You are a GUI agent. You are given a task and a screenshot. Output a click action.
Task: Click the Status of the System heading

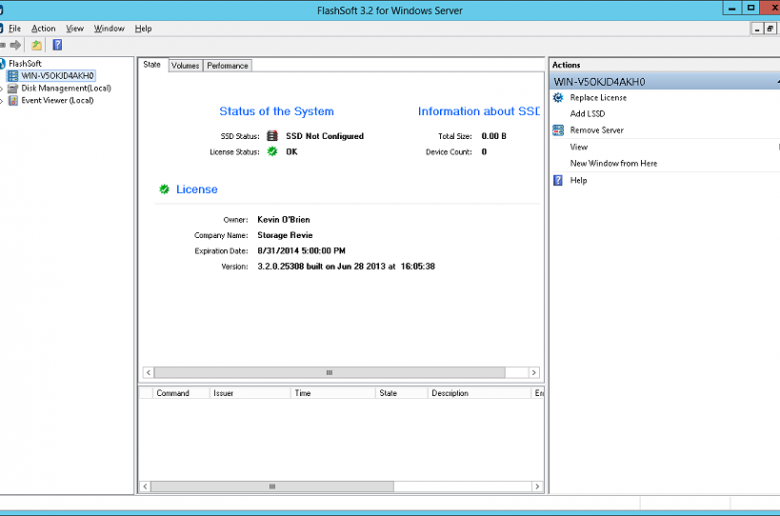277,111
